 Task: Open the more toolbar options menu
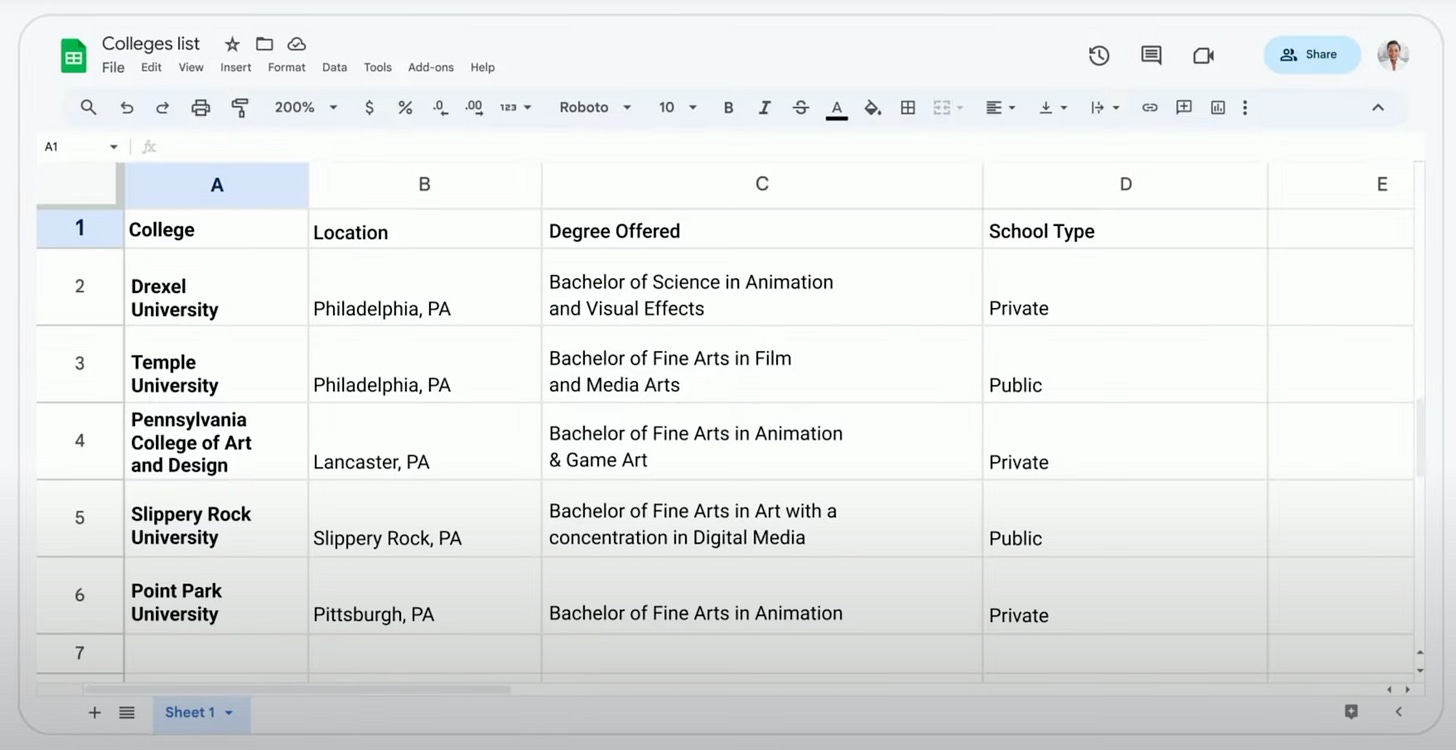tap(1245, 107)
